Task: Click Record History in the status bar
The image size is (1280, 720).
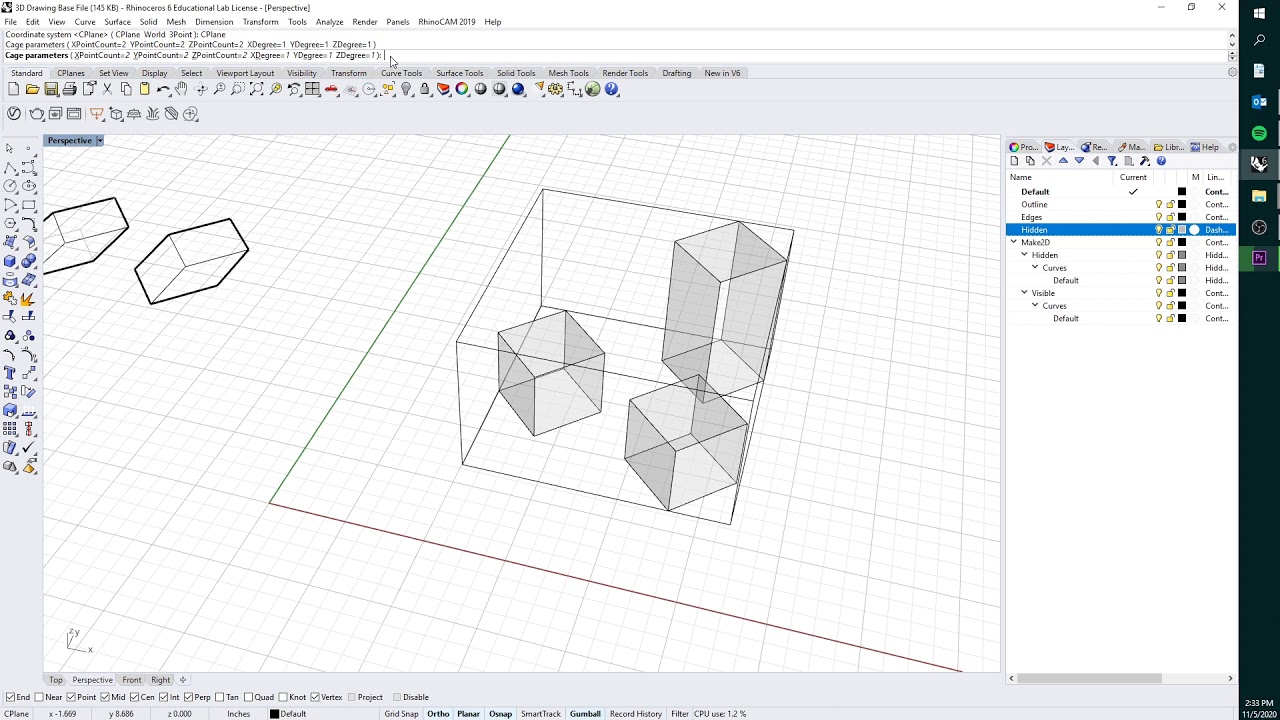Action: (x=636, y=714)
